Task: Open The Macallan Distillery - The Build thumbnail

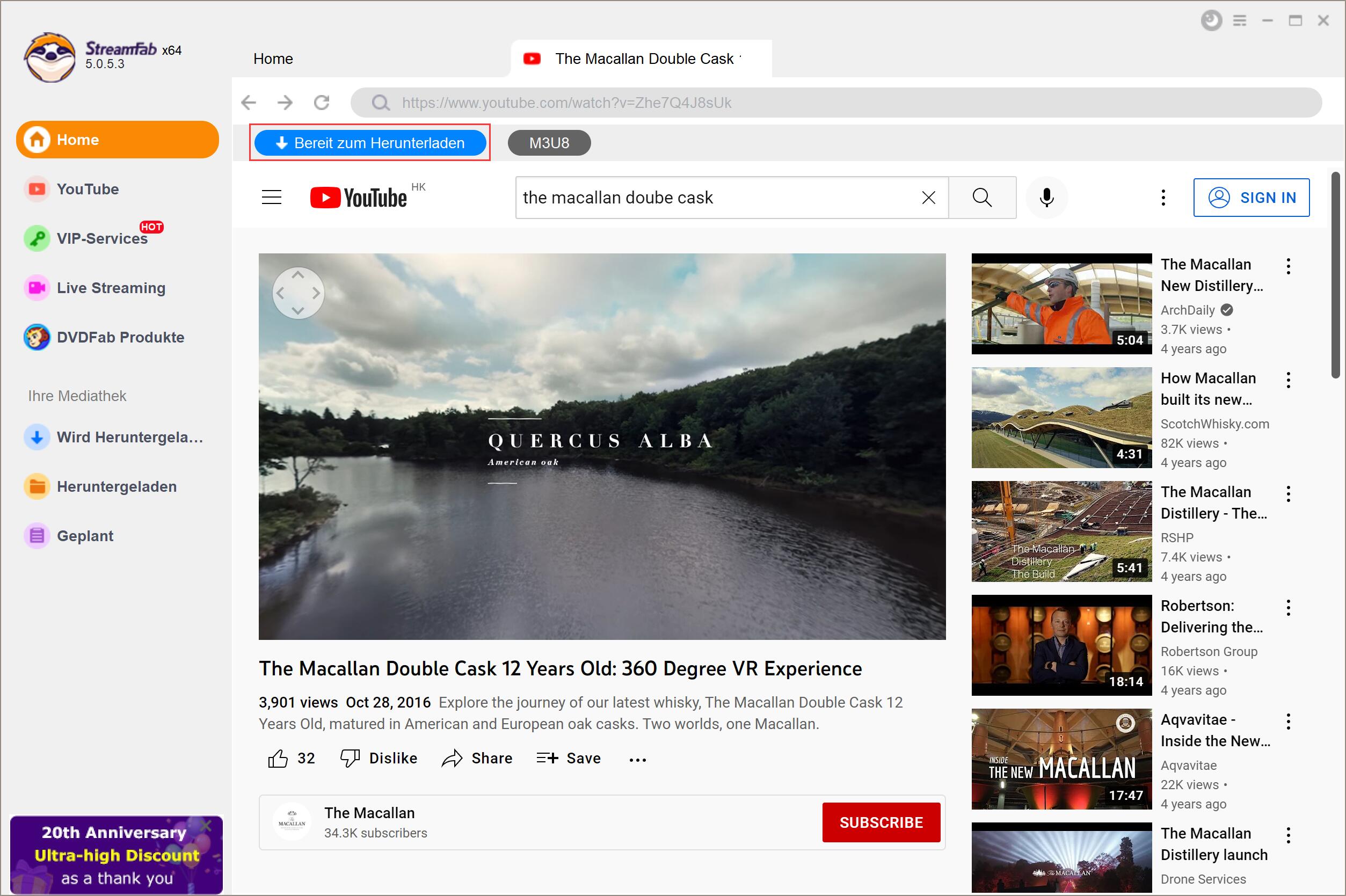Action: tap(1061, 531)
